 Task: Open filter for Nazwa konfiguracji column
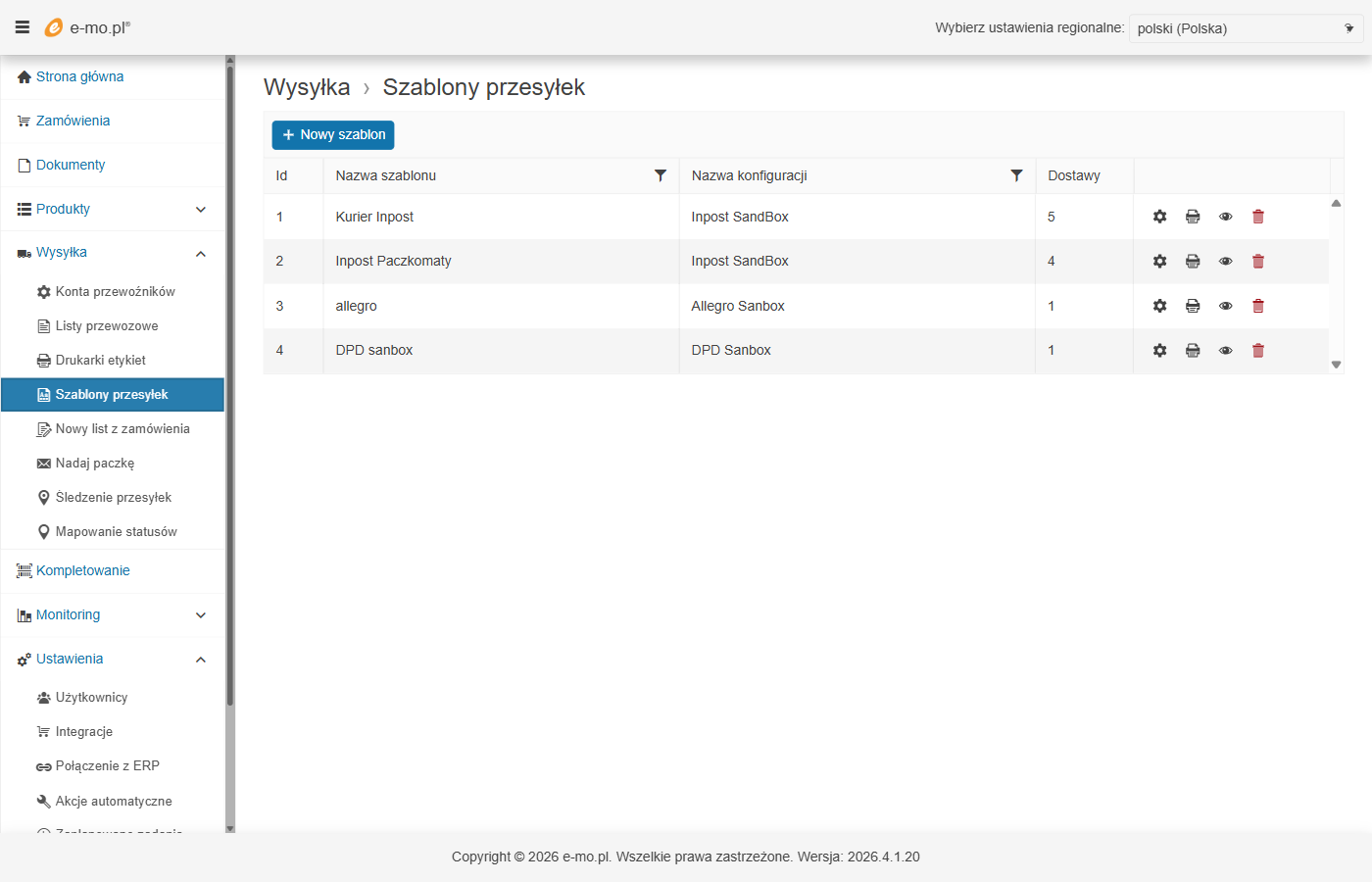pos(1016,175)
